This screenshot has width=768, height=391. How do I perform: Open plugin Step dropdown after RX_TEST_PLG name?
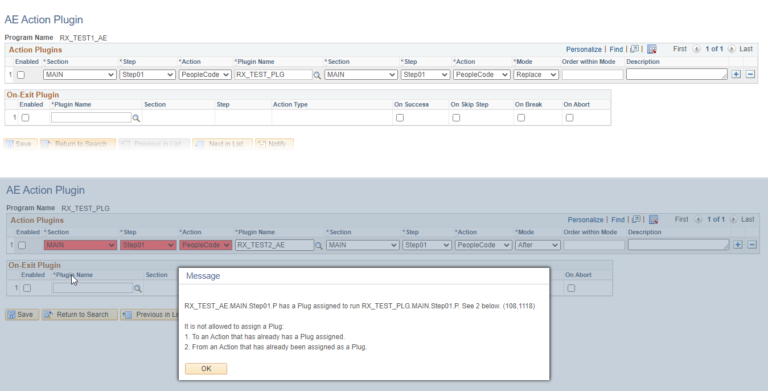(x=425, y=74)
